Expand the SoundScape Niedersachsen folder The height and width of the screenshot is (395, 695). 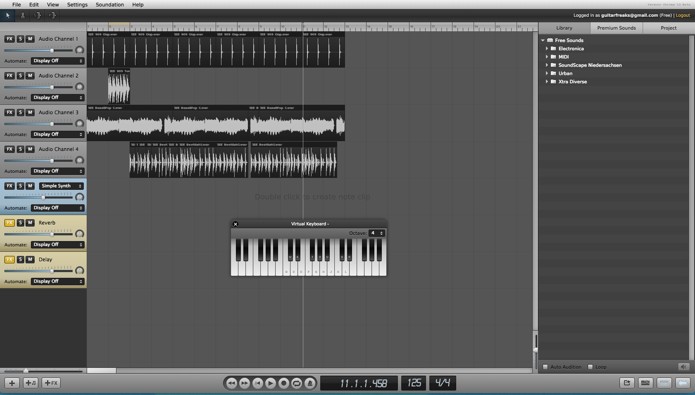click(547, 65)
